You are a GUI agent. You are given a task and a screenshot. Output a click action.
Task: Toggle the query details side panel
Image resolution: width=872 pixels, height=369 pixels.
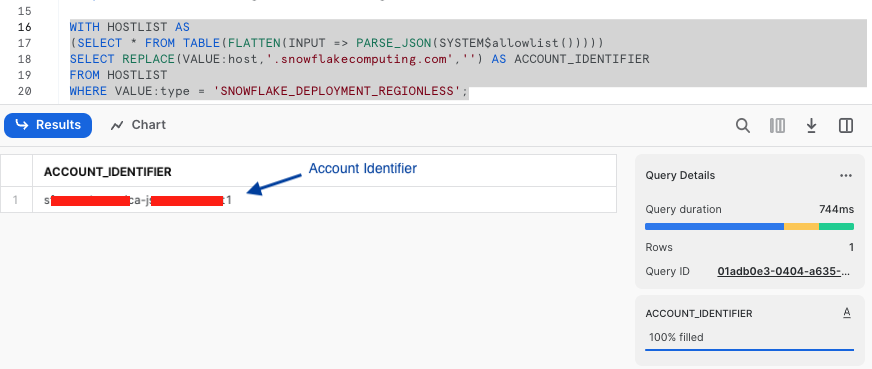click(x=846, y=126)
